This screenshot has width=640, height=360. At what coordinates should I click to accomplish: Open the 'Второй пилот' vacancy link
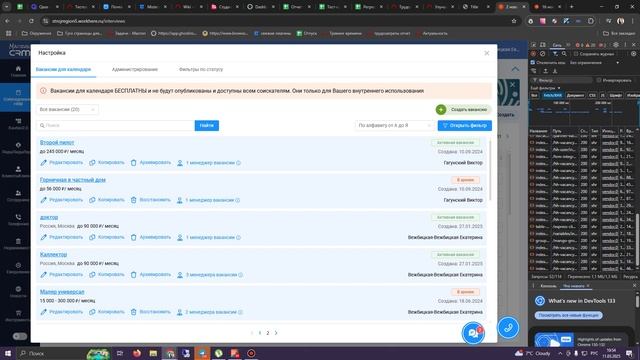coord(57,142)
